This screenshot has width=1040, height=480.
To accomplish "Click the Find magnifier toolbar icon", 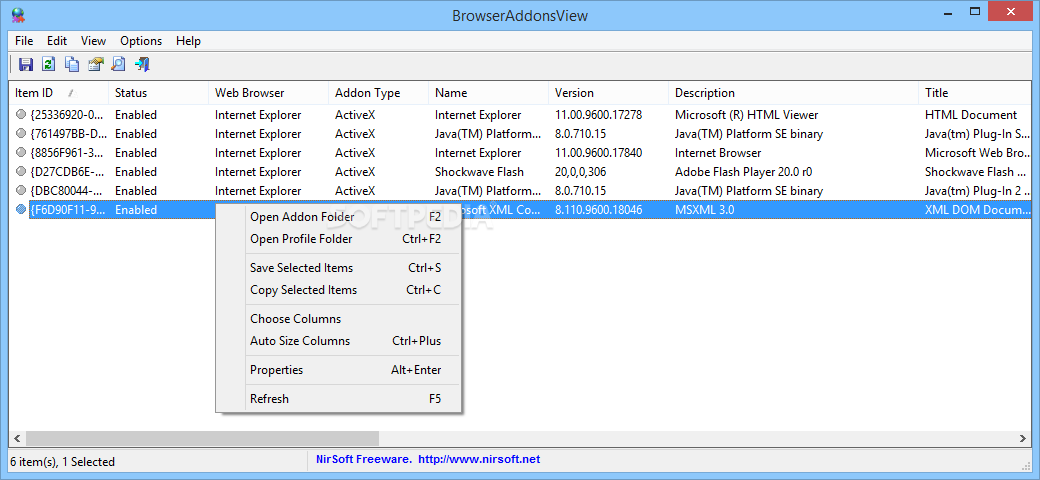I will [x=118, y=64].
